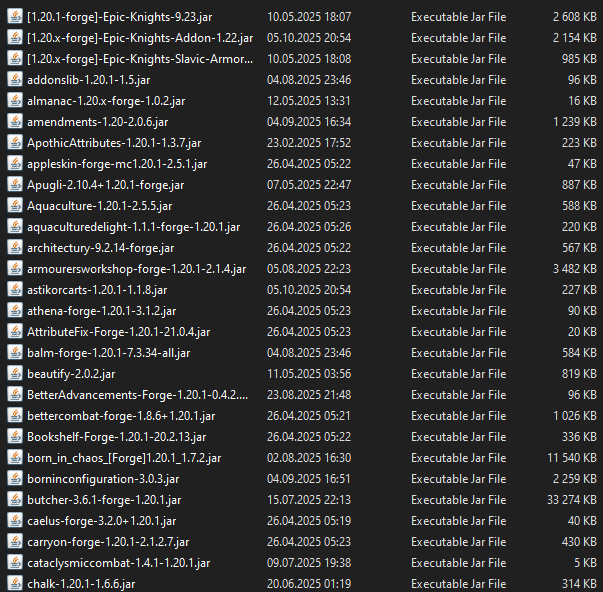
Task: Select file cataclysmiccombat-1.4.1-1.20.1.jar
Action: pyautogui.click(x=119, y=563)
